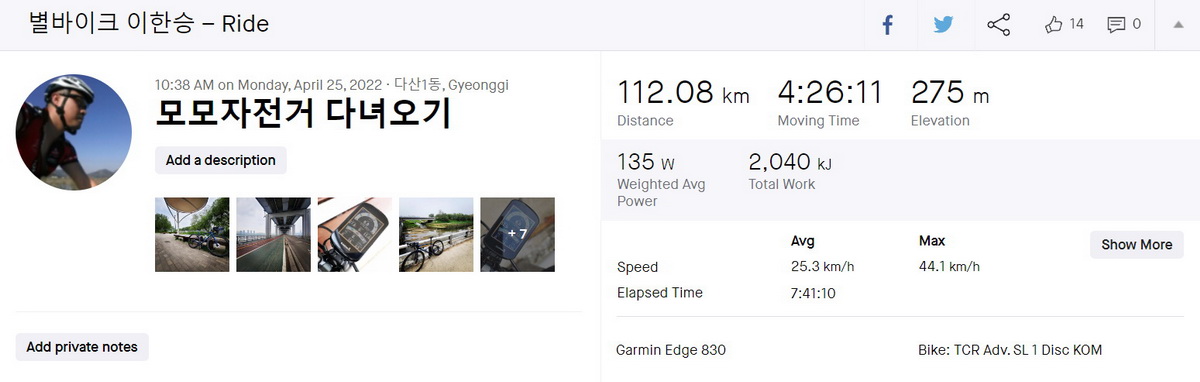This screenshot has height=382, width=1200.
Task: Collapse the activity header with the up arrow
Action: coord(1178,25)
